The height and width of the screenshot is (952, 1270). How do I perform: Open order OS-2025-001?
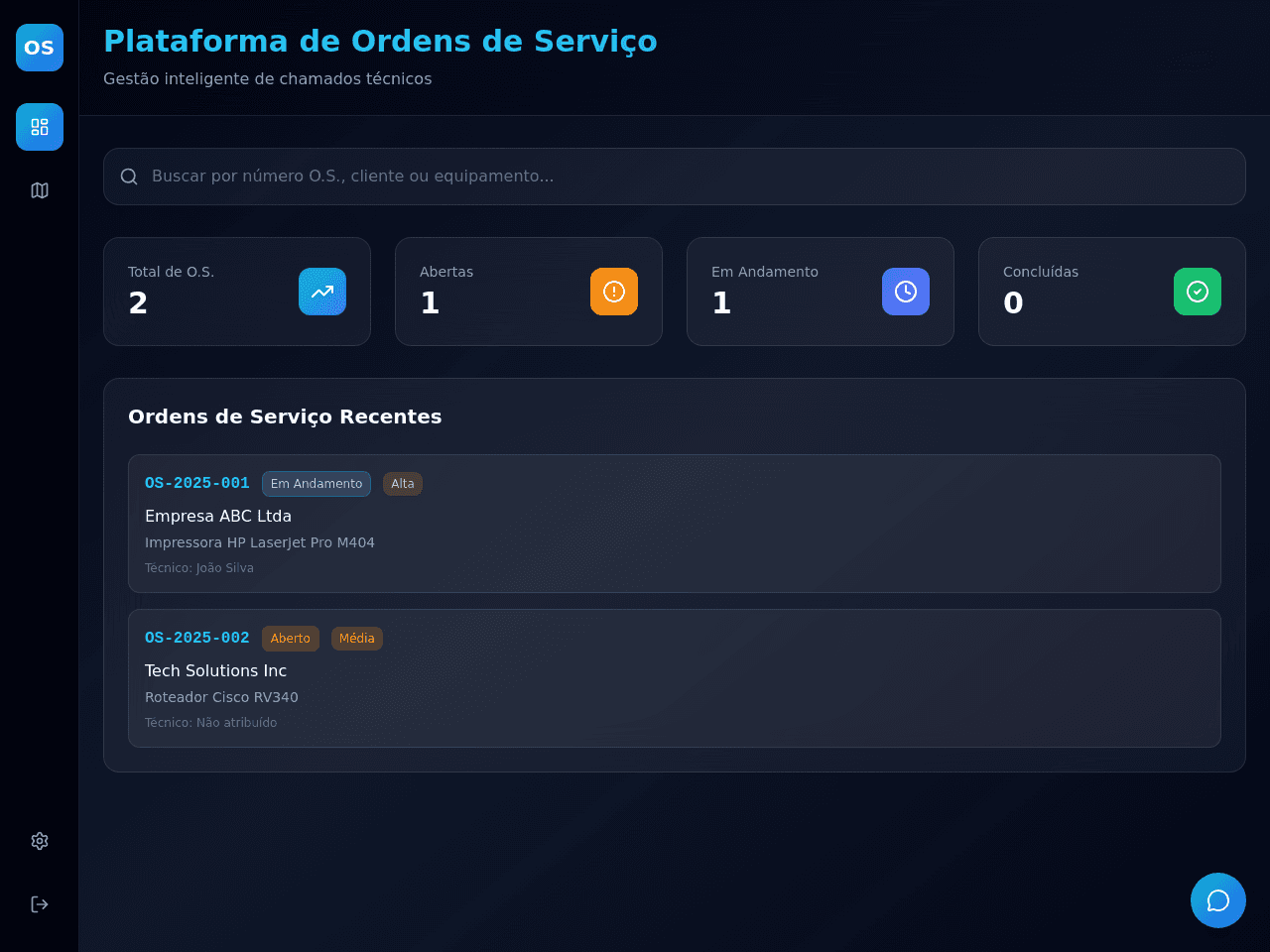tap(675, 524)
